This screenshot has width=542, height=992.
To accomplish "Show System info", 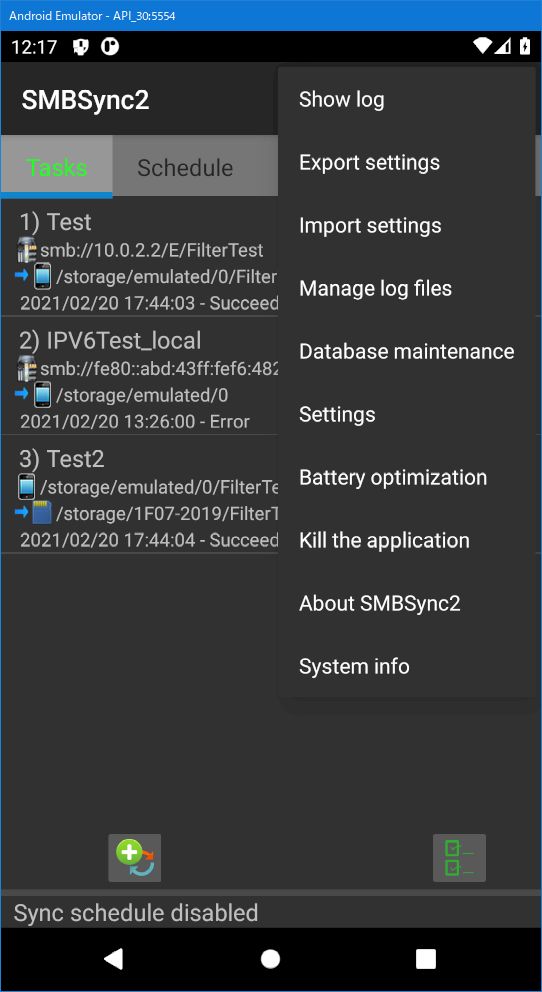I will pyautogui.click(x=407, y=666).
